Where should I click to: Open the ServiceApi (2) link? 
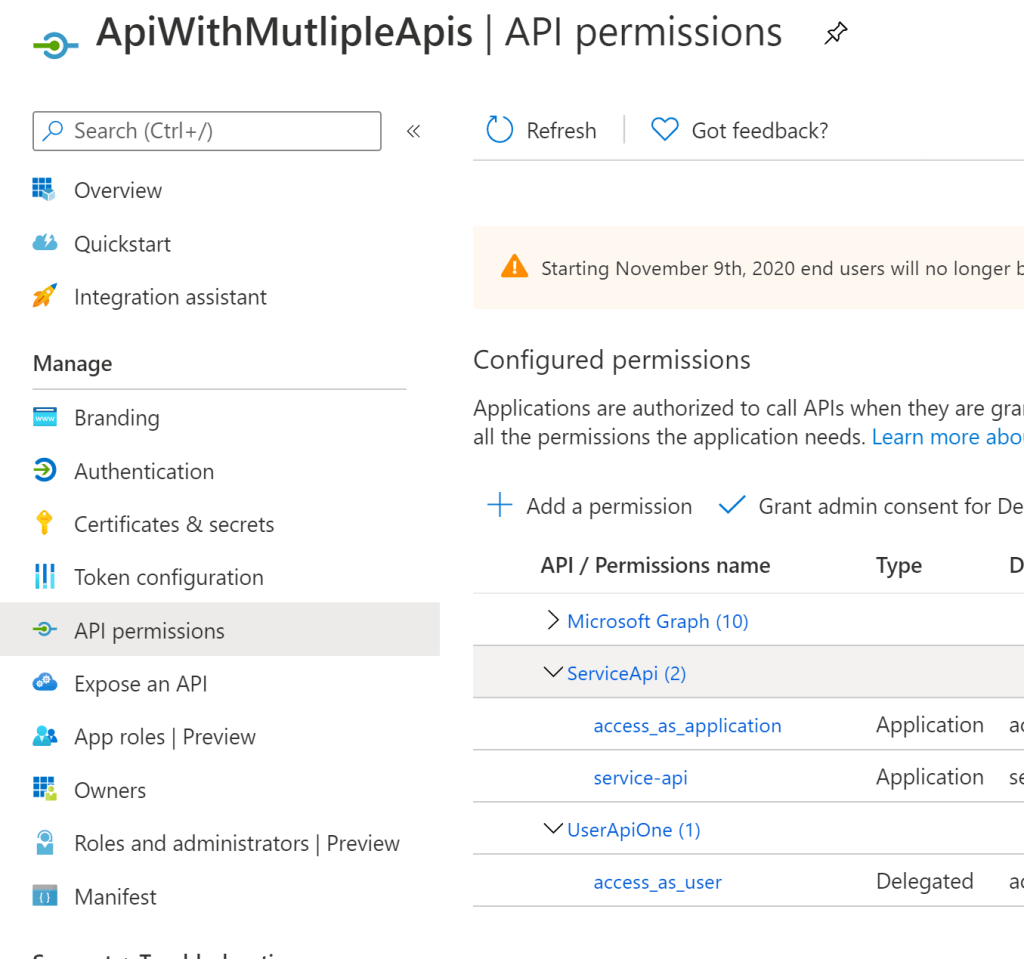pos(626,673)
